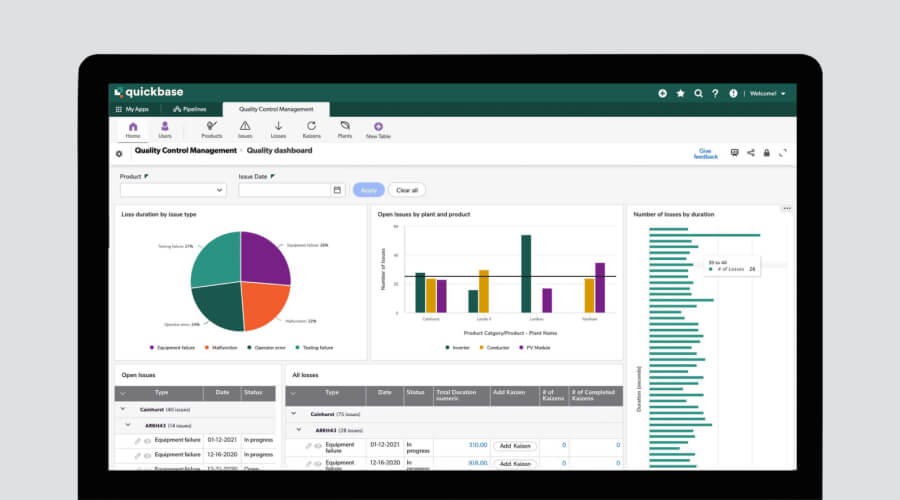Open the help question mark icon
This screenshot has height=500, width=900.
click(715, 93)
